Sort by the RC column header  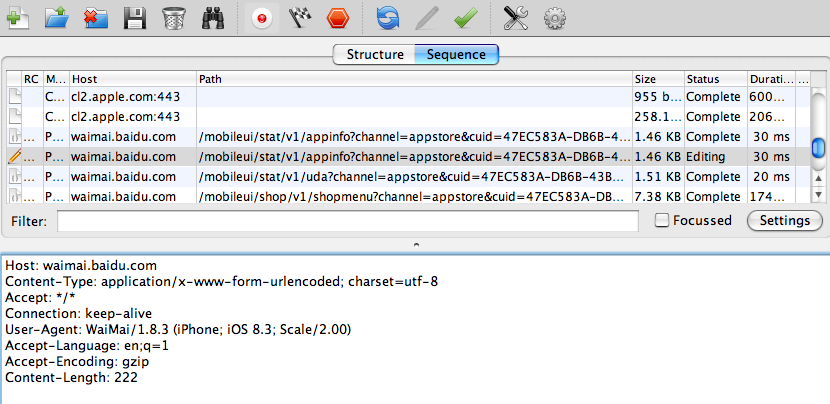pyautogui.click(x=32, y=79)
